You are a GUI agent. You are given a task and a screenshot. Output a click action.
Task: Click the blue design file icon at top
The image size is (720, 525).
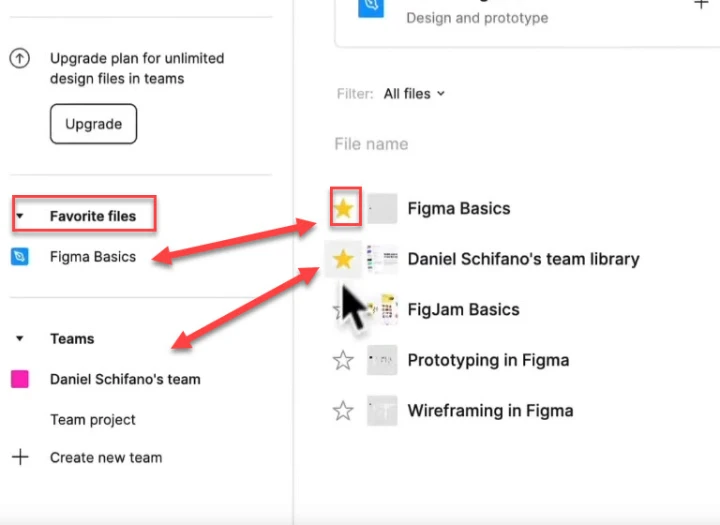[371, 7]
